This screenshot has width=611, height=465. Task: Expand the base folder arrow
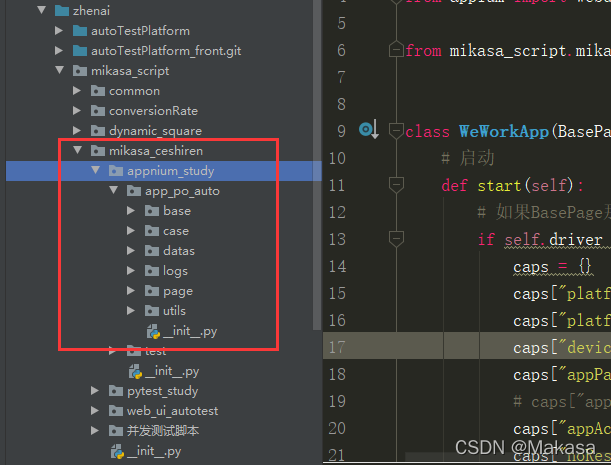pyautogui.click(x=131, y=210)
